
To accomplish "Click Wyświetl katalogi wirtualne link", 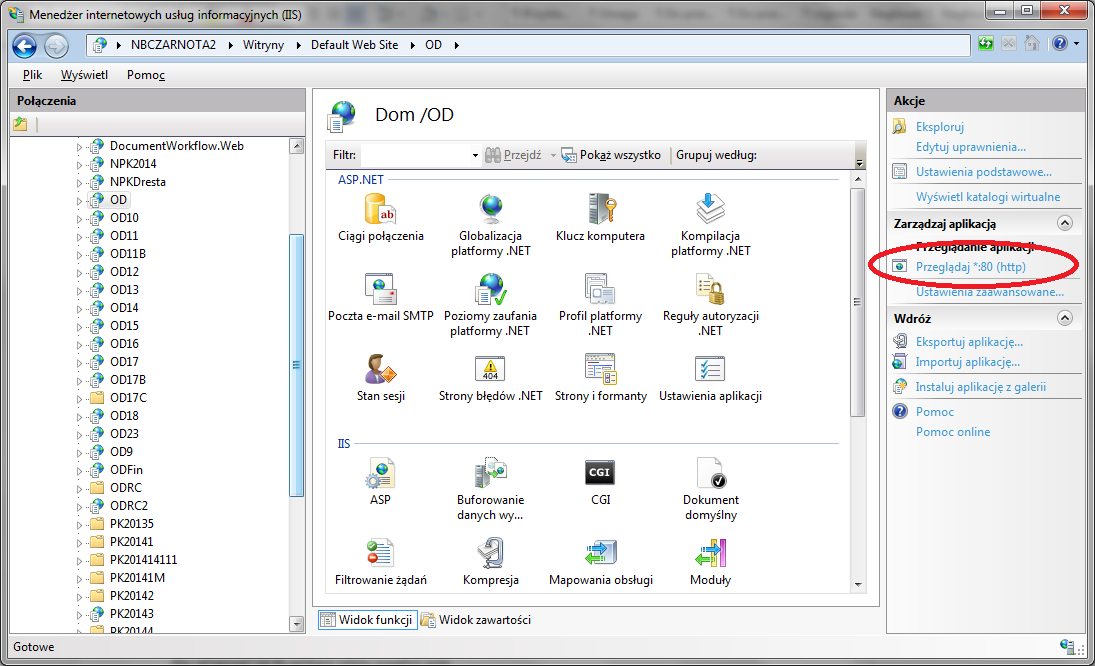I will [x=988, y=197].
